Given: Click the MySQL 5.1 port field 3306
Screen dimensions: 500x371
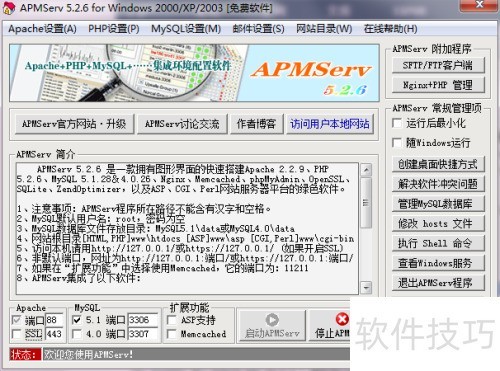Looking at the screenshot, I should click(x=143, y=320).
